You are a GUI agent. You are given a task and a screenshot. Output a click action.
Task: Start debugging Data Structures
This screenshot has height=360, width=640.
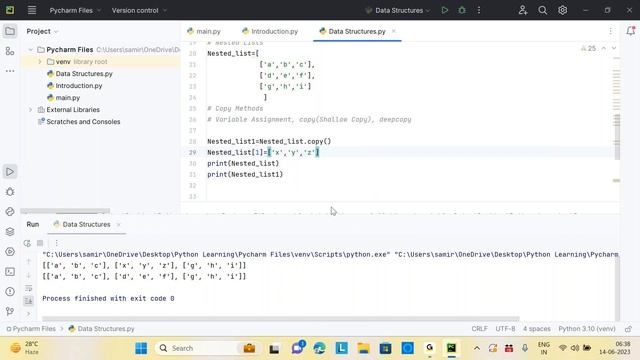coord(462,10)
